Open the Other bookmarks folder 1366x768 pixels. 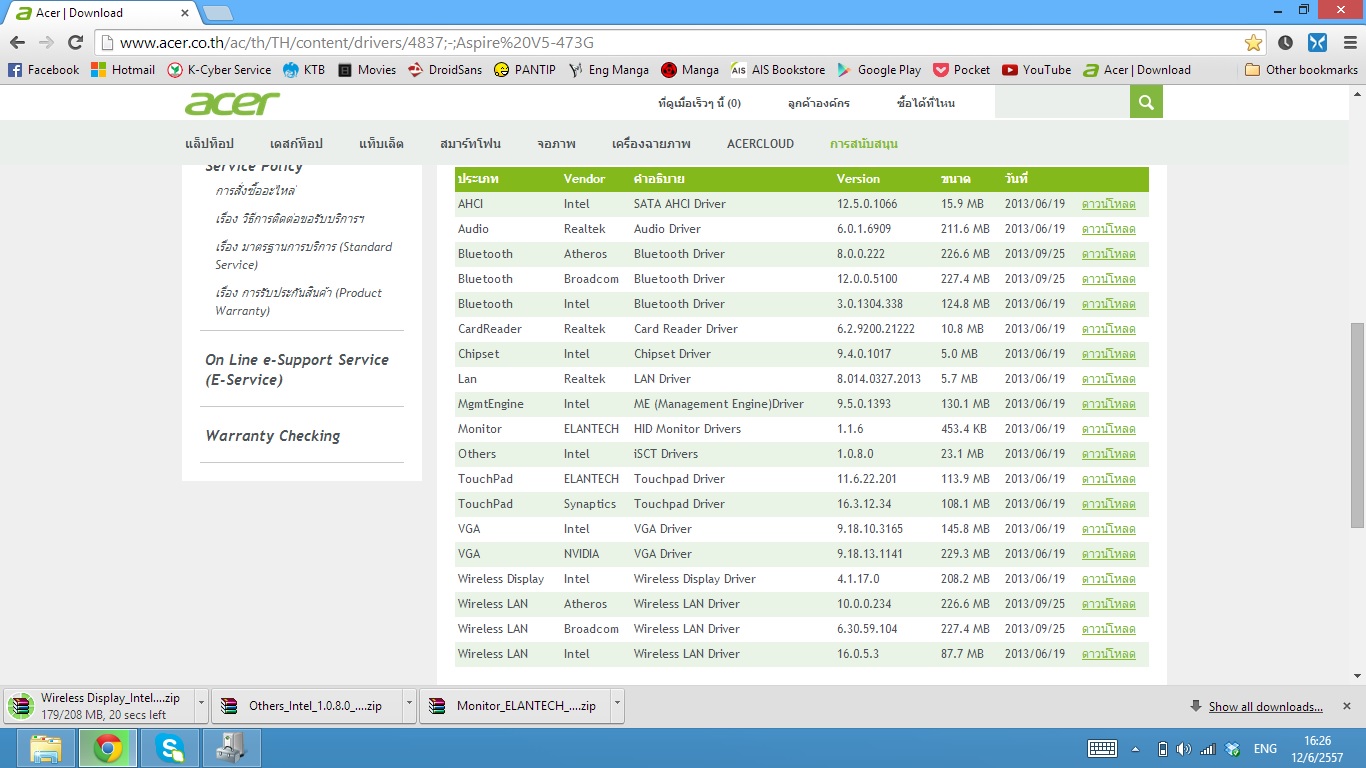click(1301, 70)
